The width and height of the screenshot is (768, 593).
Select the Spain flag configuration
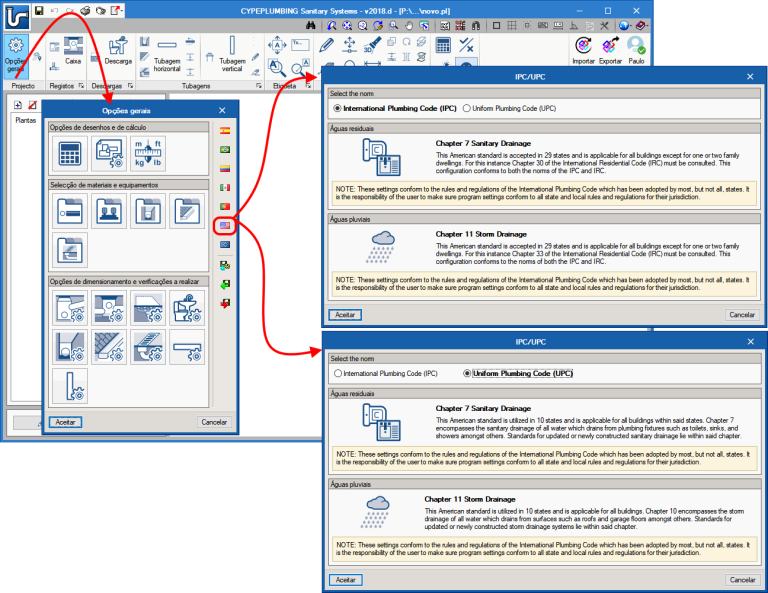(225, 131)
